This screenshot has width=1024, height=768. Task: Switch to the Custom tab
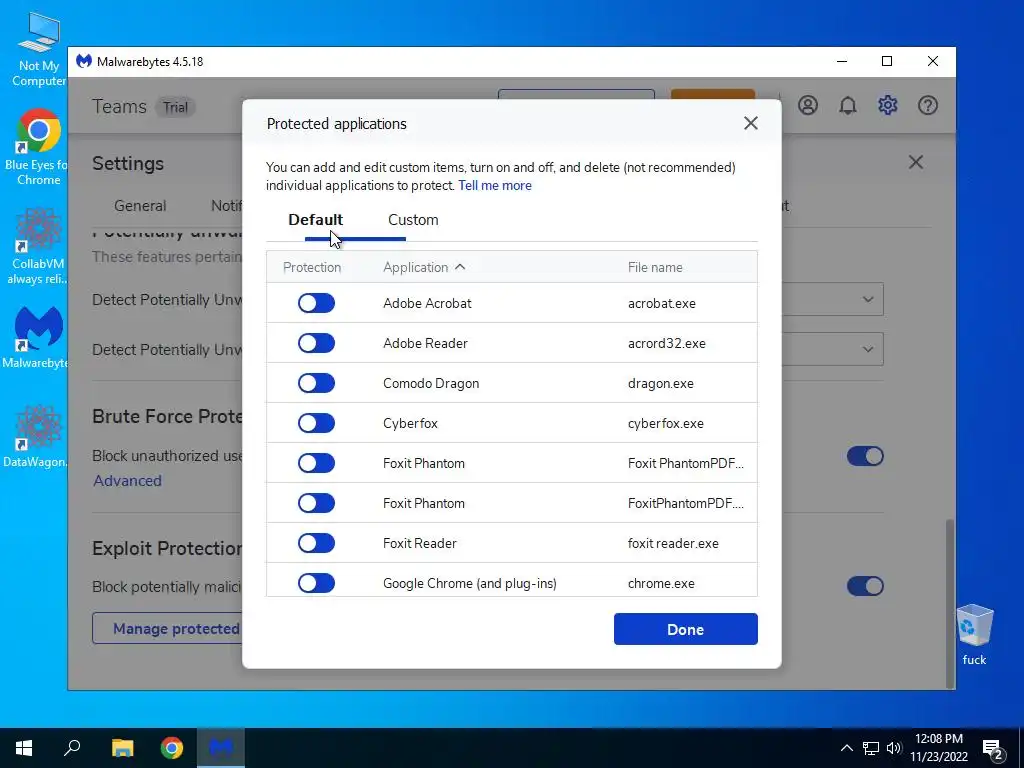point(413,219)
